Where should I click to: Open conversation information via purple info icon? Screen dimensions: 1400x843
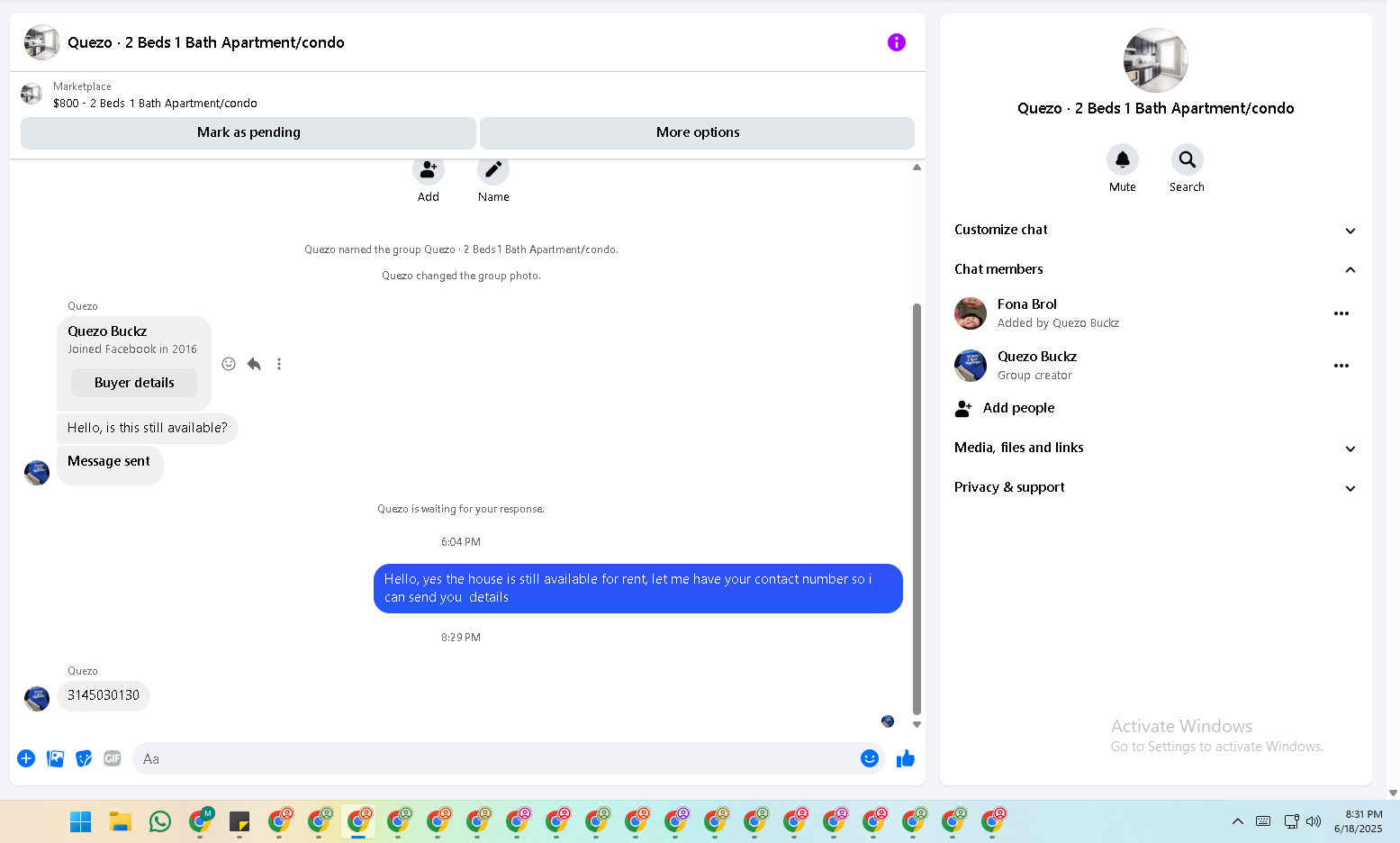(x=896, y=42)
